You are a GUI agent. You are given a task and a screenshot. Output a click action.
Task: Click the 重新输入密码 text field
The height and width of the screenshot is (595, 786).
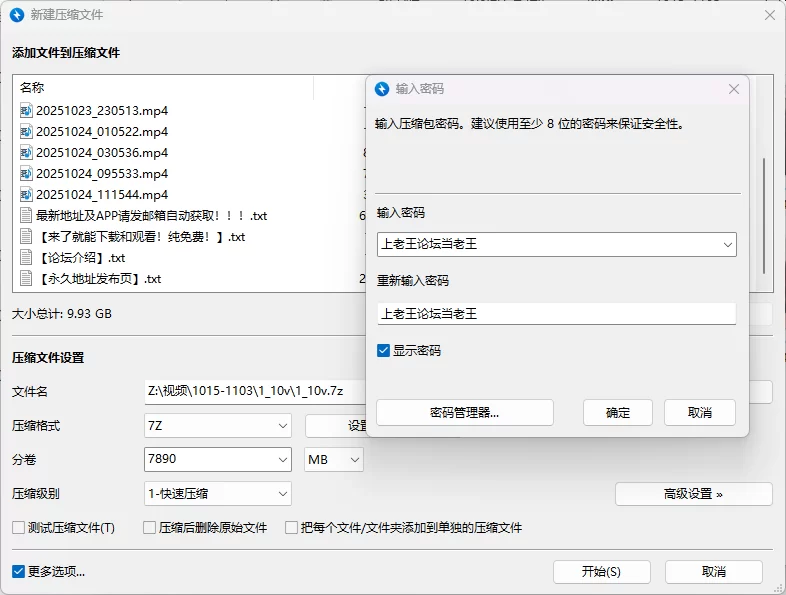tap(556, 314)
